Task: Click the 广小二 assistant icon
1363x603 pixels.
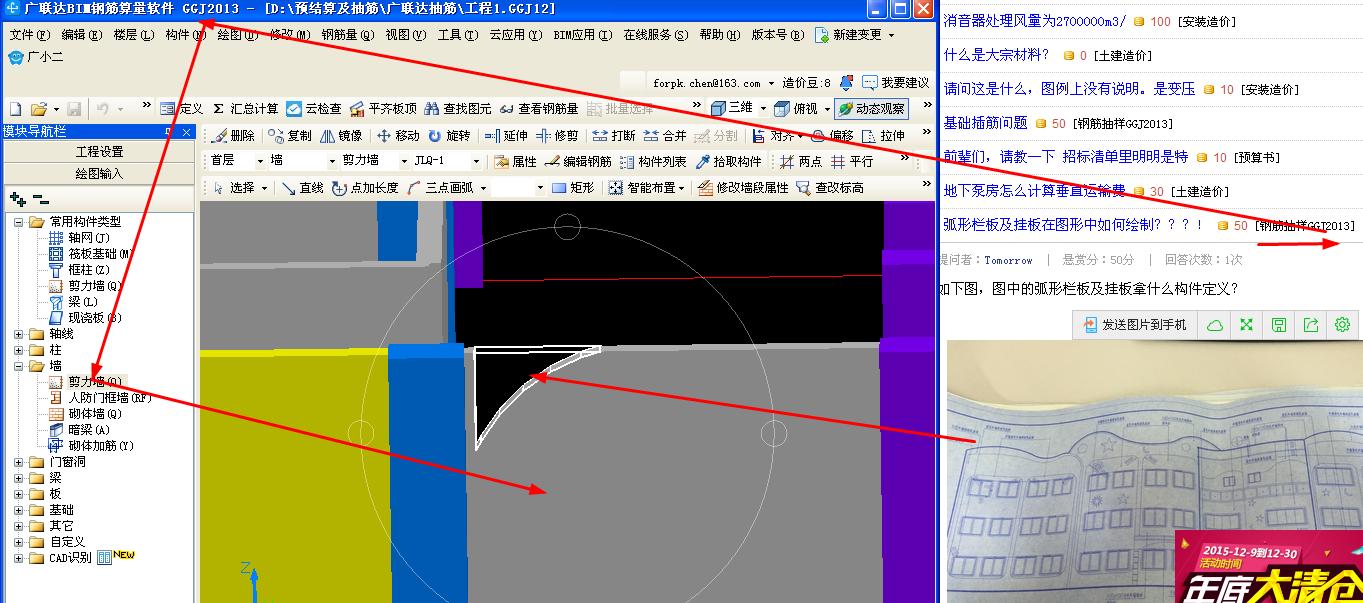Action: click(x=15, y=58)
